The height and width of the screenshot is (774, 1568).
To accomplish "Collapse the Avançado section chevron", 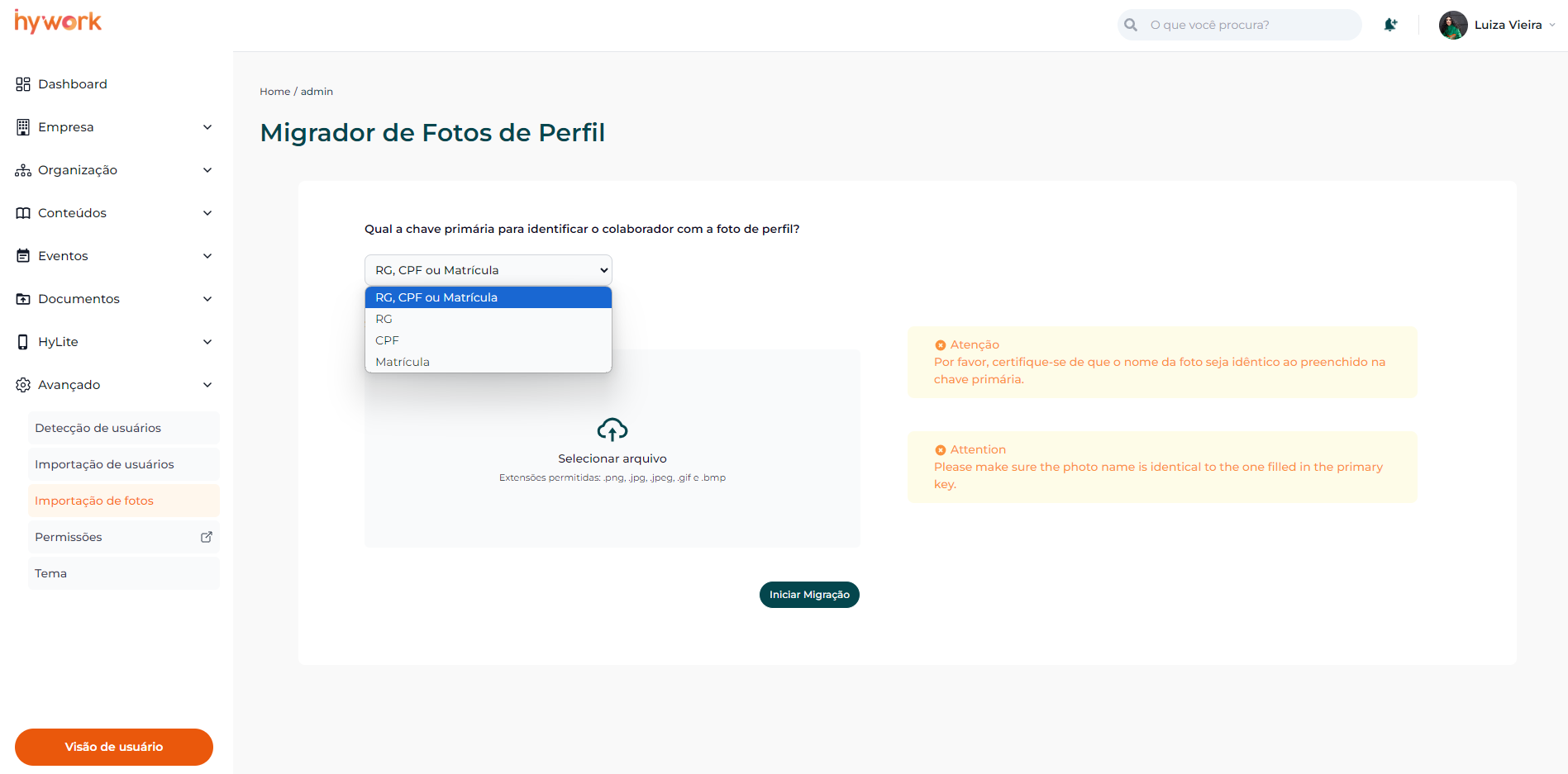I will tap(207, 385).
